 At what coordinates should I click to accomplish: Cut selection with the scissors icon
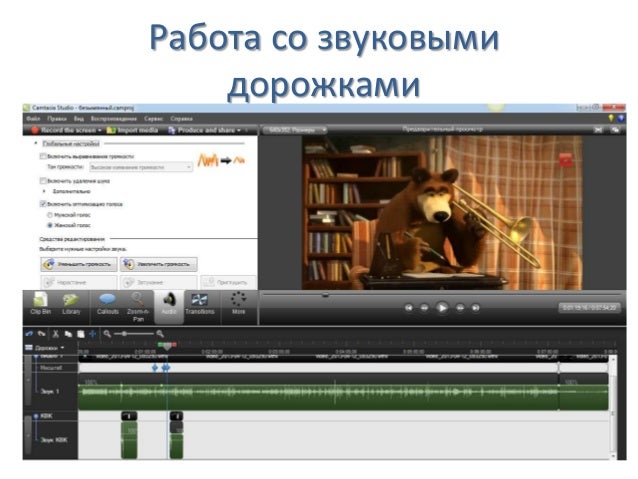[56, 334]
